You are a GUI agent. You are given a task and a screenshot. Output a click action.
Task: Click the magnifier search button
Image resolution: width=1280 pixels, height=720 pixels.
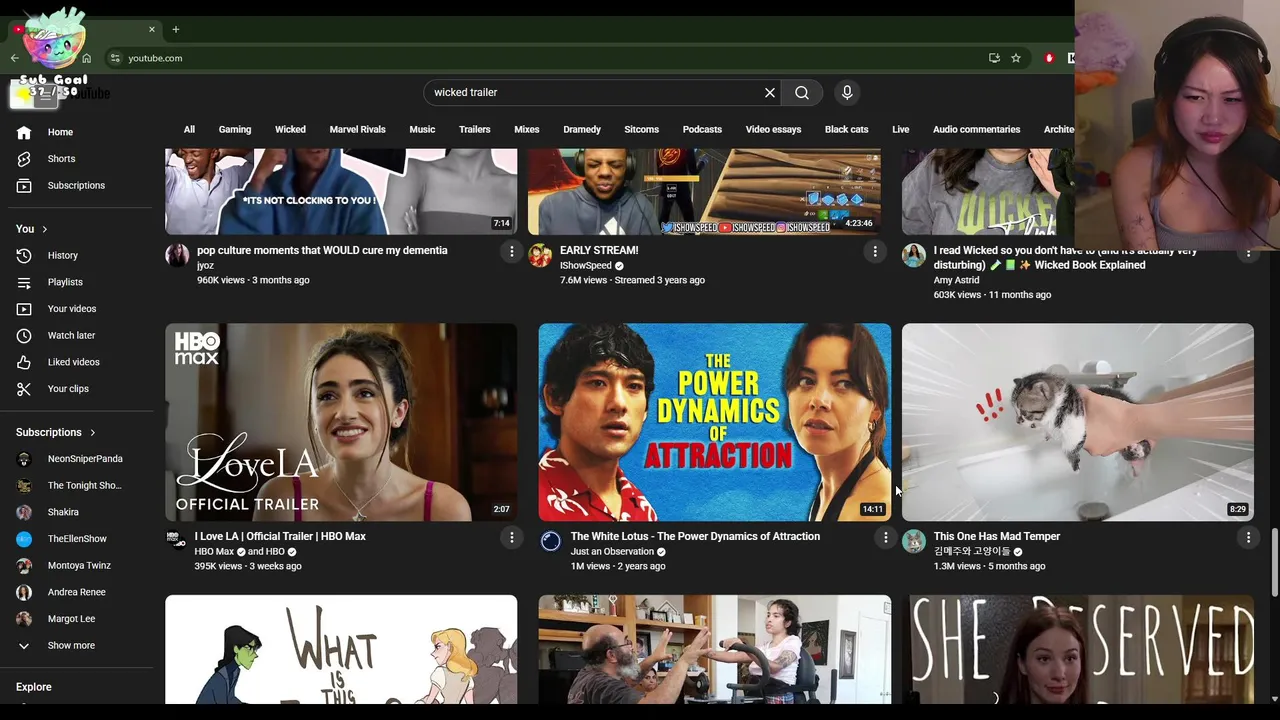click(x=802, y=92)
